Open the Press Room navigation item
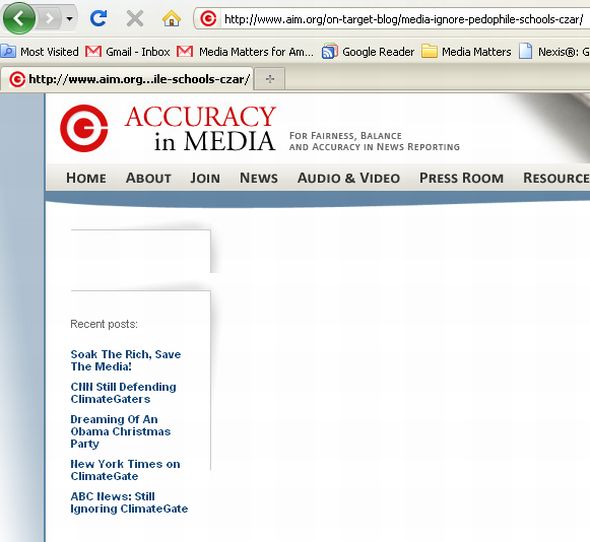 [461, 178]
